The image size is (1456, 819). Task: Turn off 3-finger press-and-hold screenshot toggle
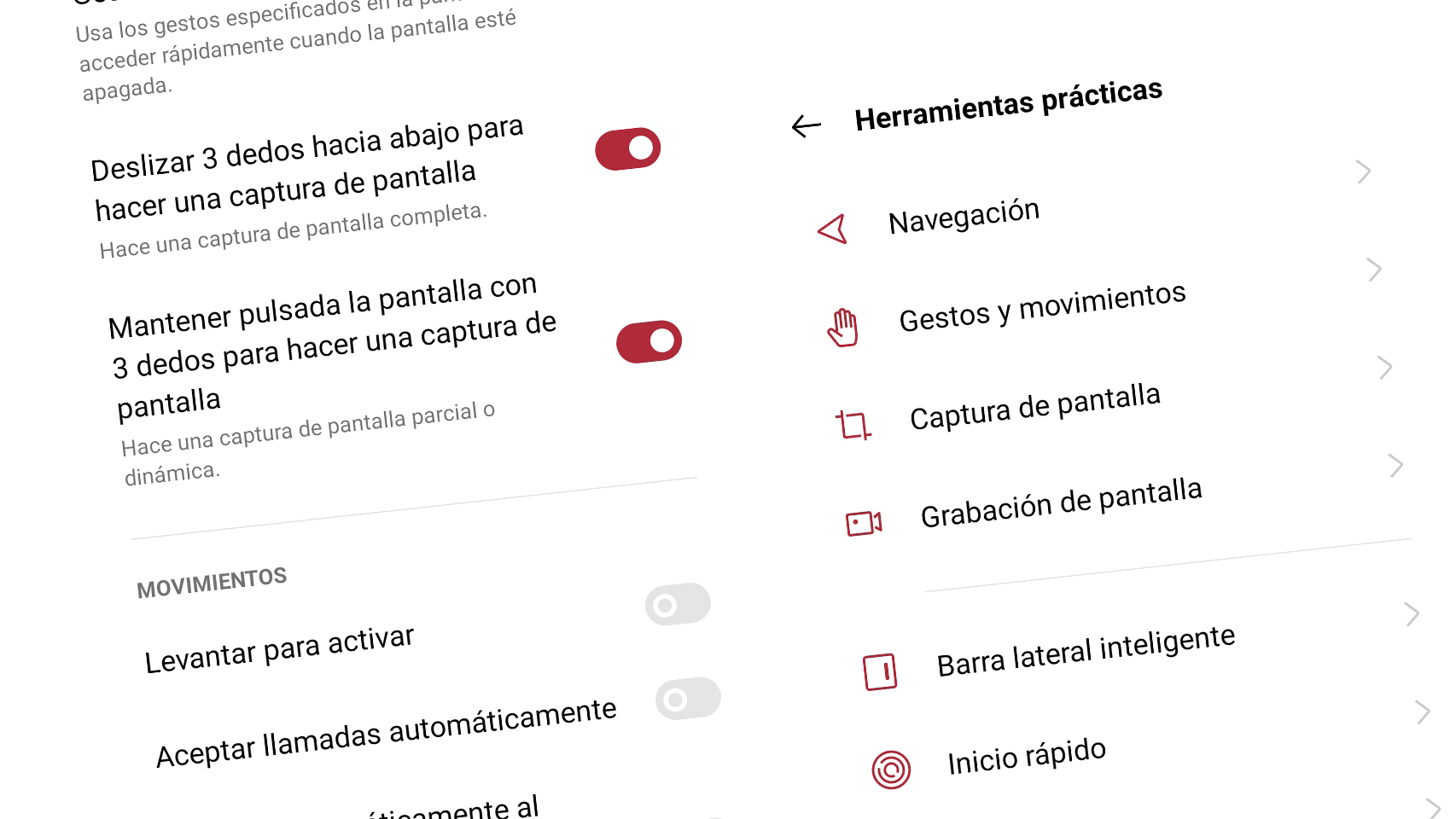coord(649,340)
